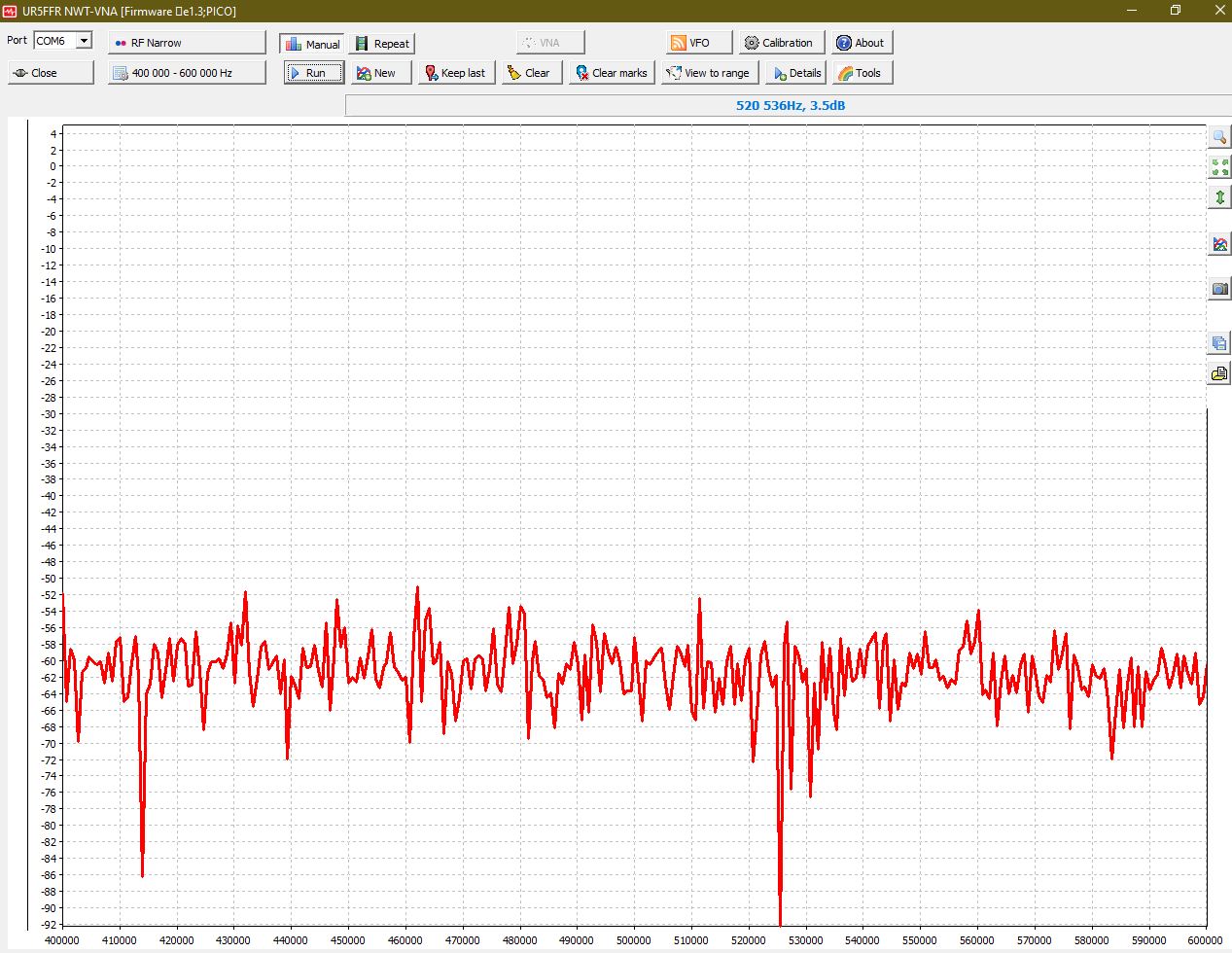This screenshot has width=1232, height=953.
Task: Click the blue floppy disks save icon
Action: point(1219,343)
